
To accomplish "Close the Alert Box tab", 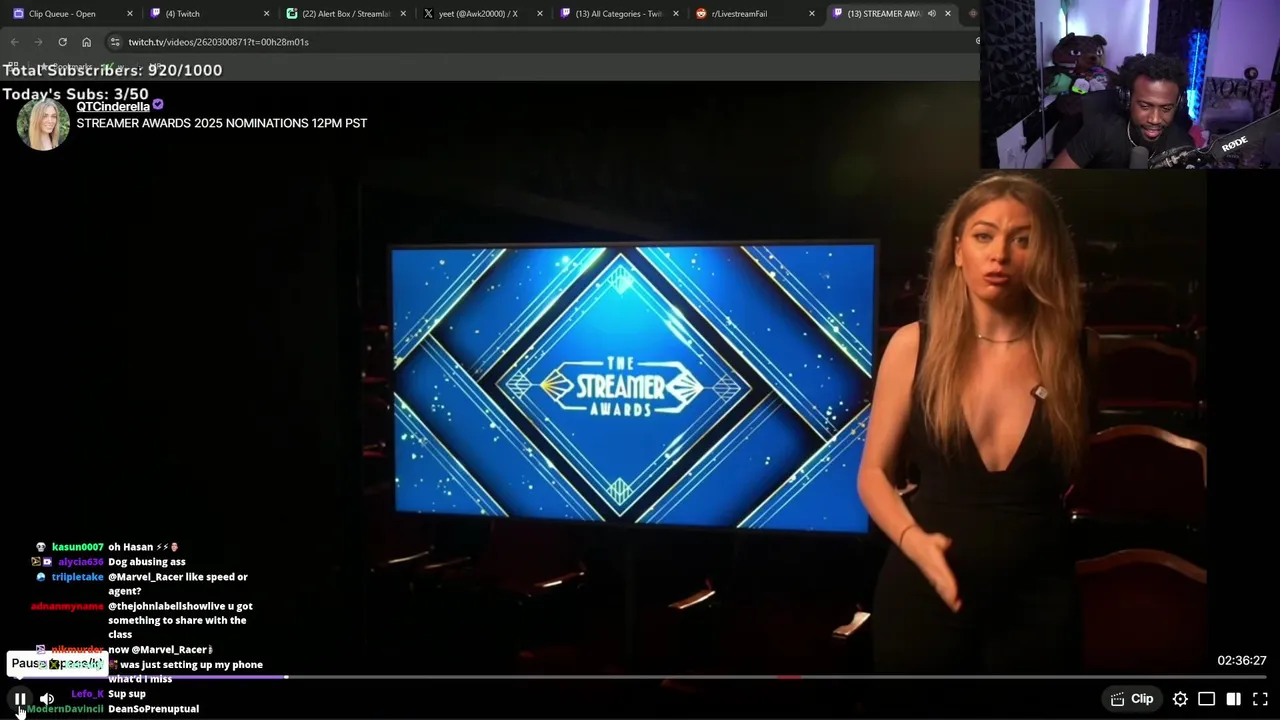I will (403, 14).
